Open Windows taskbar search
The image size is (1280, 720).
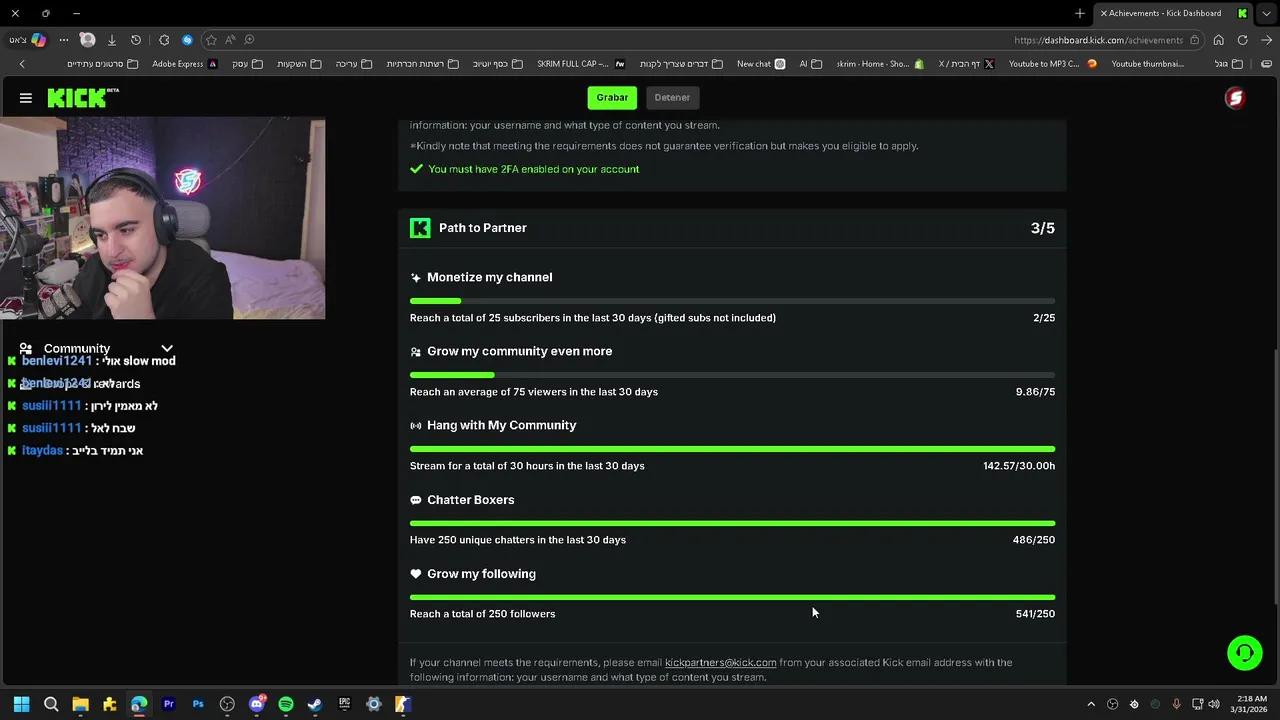(x=51, y=704)
